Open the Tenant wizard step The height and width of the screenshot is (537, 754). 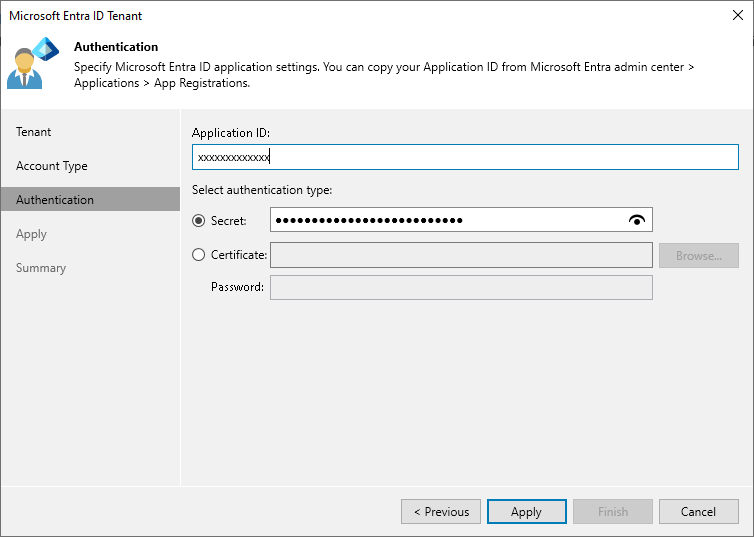33,132
